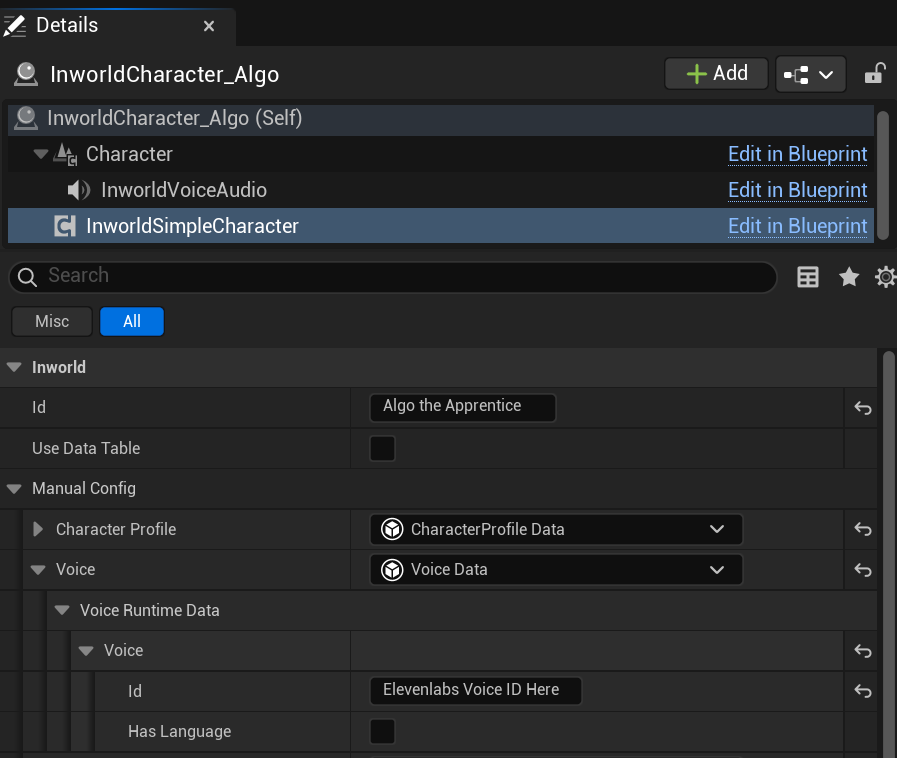Open the details settings gear icon
The image size is (897, 758).
tap(885, 277)
